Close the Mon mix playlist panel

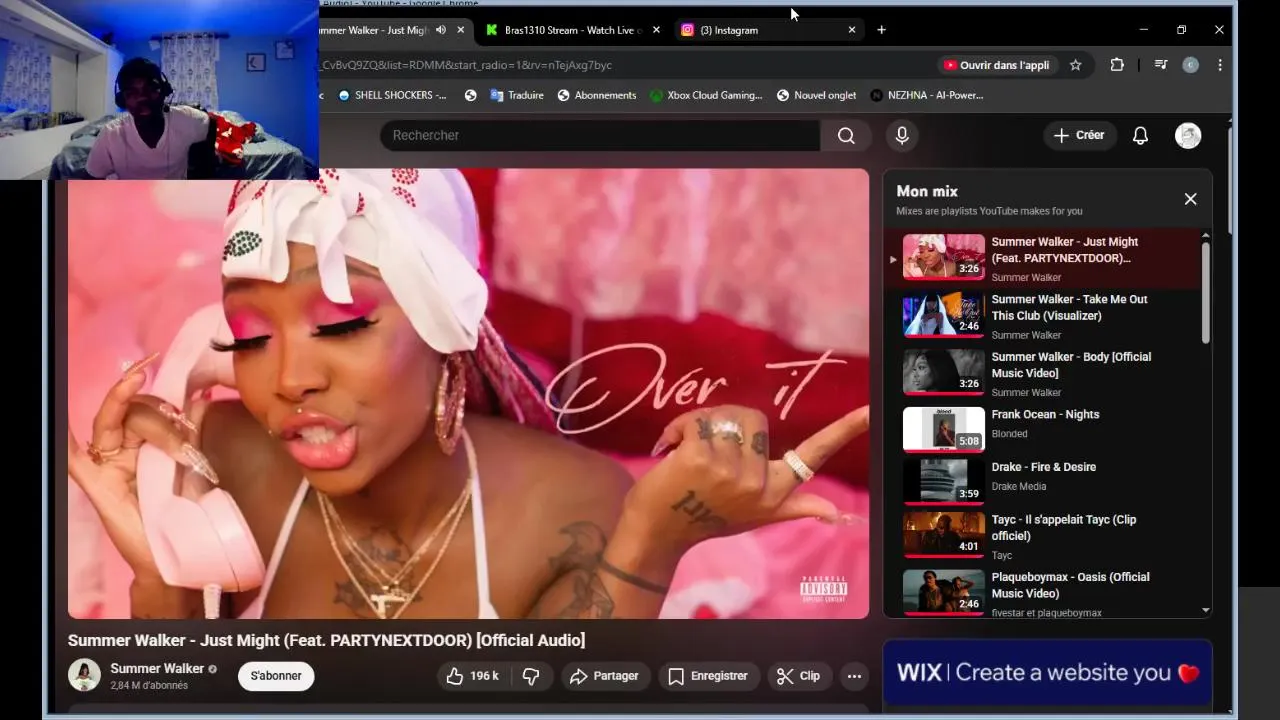click(1190, 199)
